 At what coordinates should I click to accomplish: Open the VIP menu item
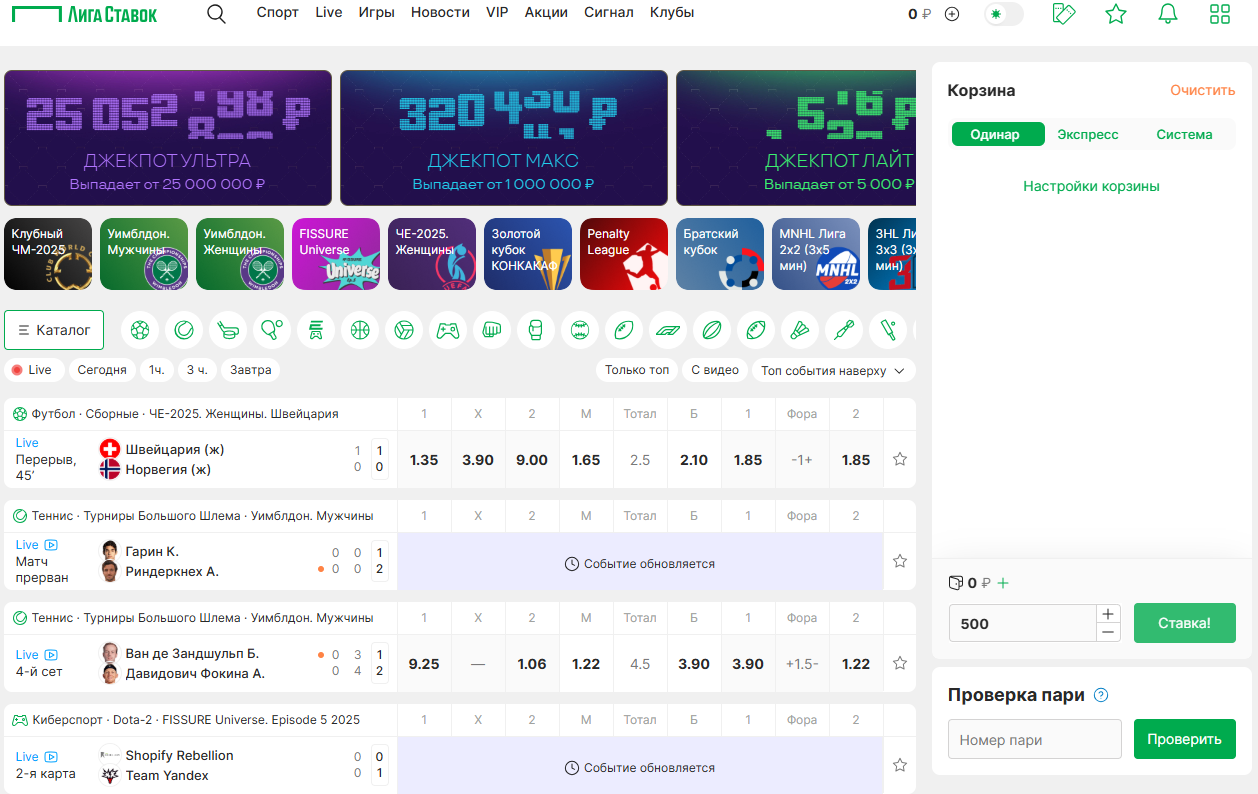(497, 13)
